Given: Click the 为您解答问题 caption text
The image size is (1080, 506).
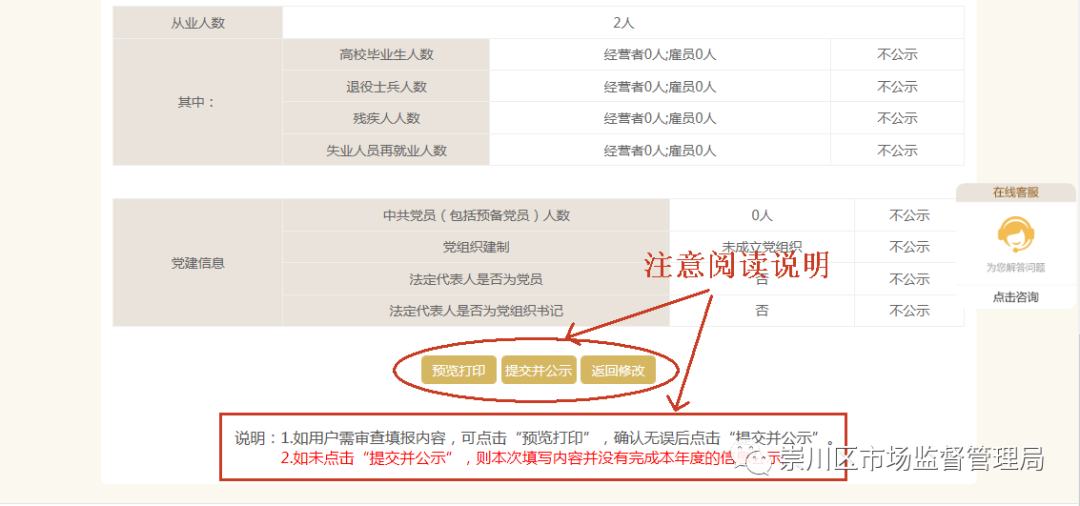Looking at the screenshot, I should tap(1015, 267).
